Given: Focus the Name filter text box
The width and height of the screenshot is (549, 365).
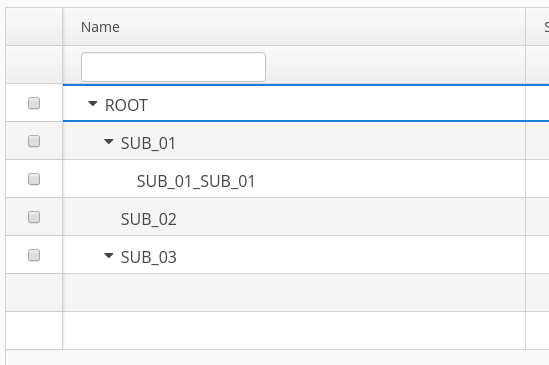Looking at the screenshot, I should pyautogui.click(x=173, y=67).
